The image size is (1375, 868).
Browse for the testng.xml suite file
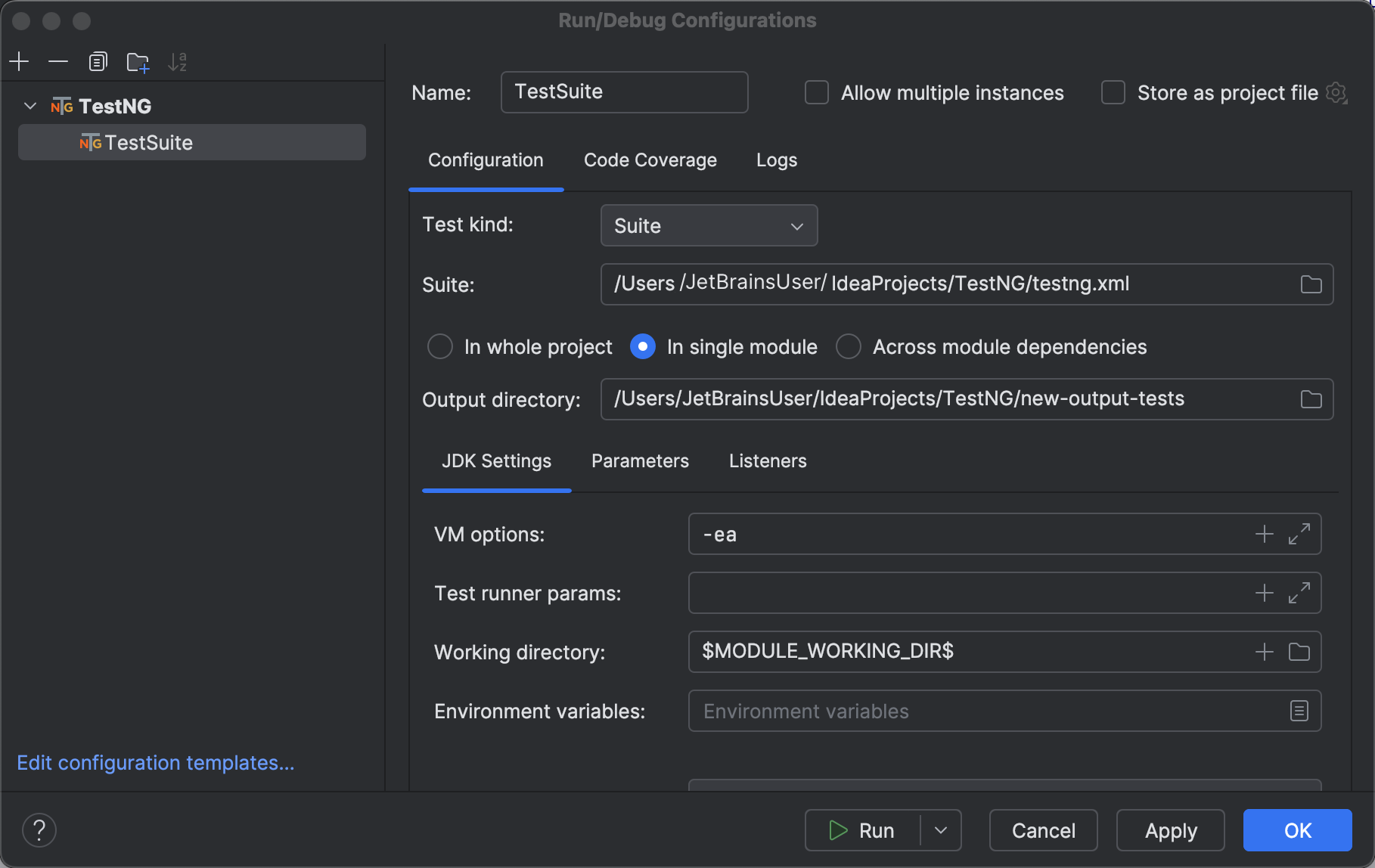click(x=1311, y=284)
